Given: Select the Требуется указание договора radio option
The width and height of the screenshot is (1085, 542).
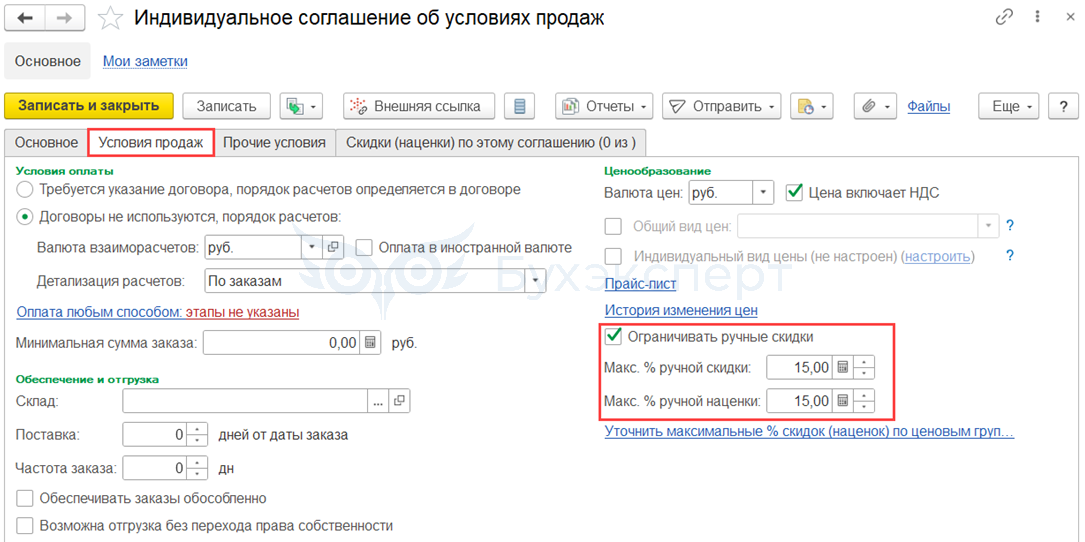Looking at the screenshot, I should pyautogui.click(x=25, y=188).
